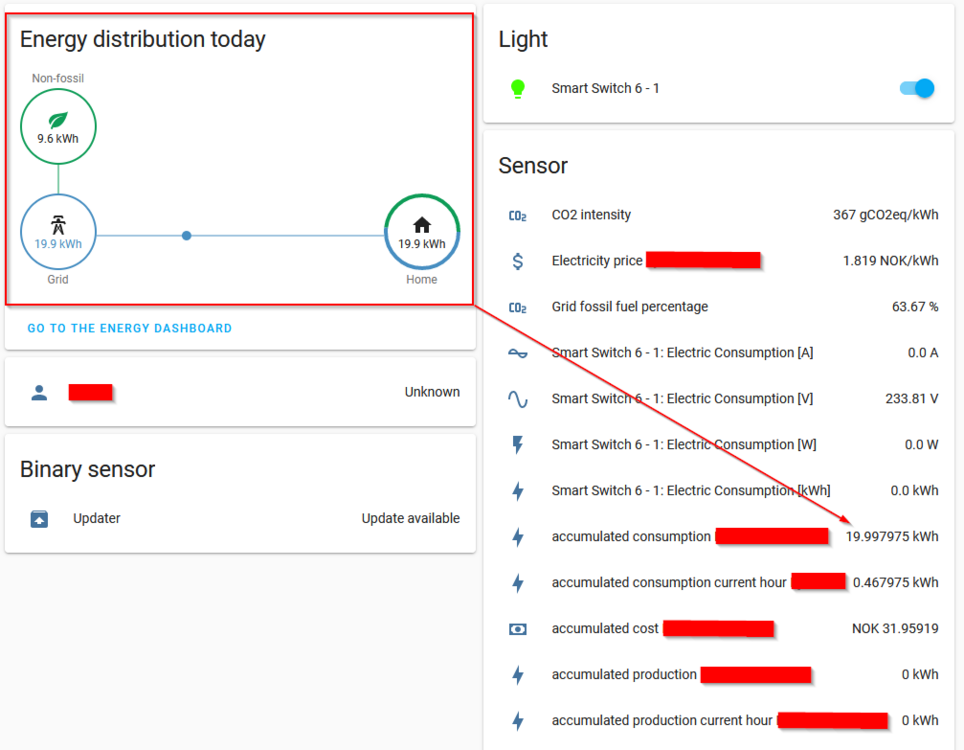Click Smart Switch 6 - 1 light label
Viewport: 964px width, 750px height.
[x=605, y=88]
